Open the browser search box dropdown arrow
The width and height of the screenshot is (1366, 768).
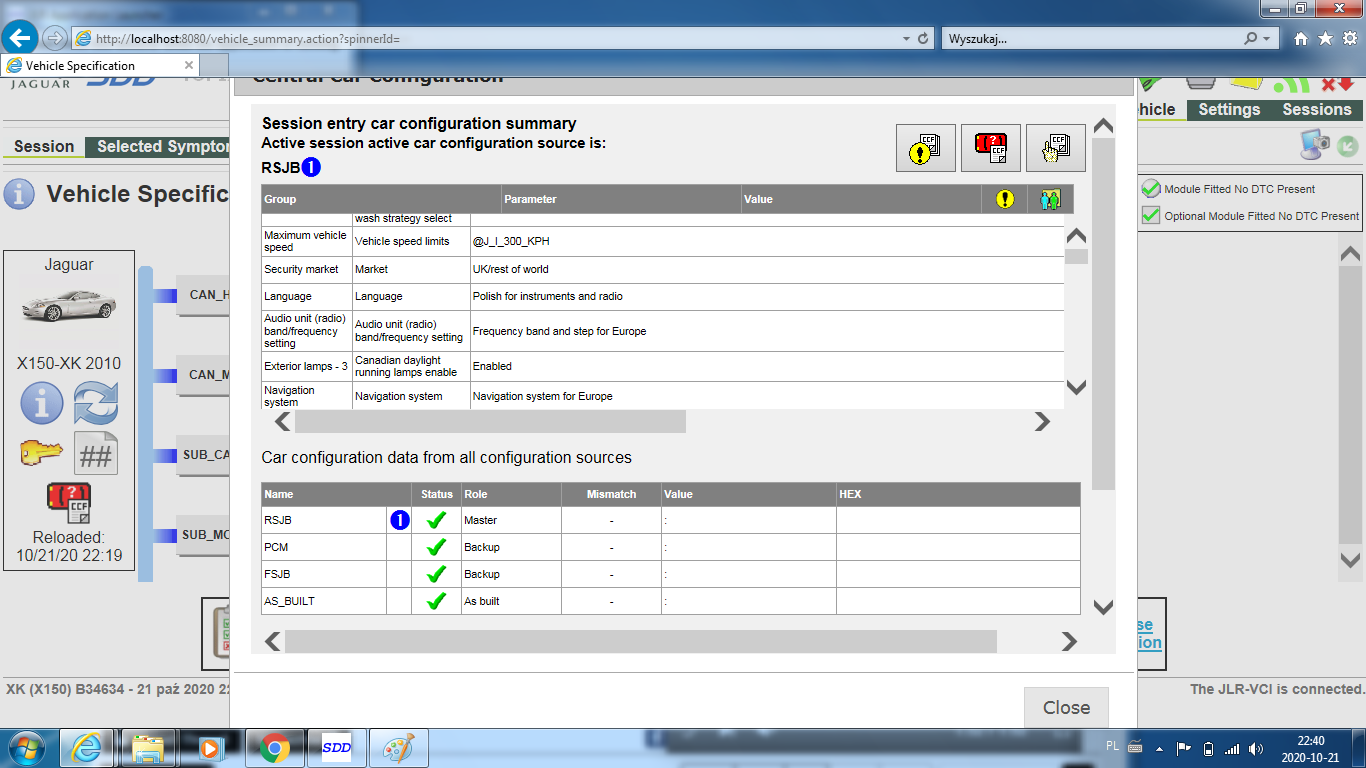(x=1268, y=38)
